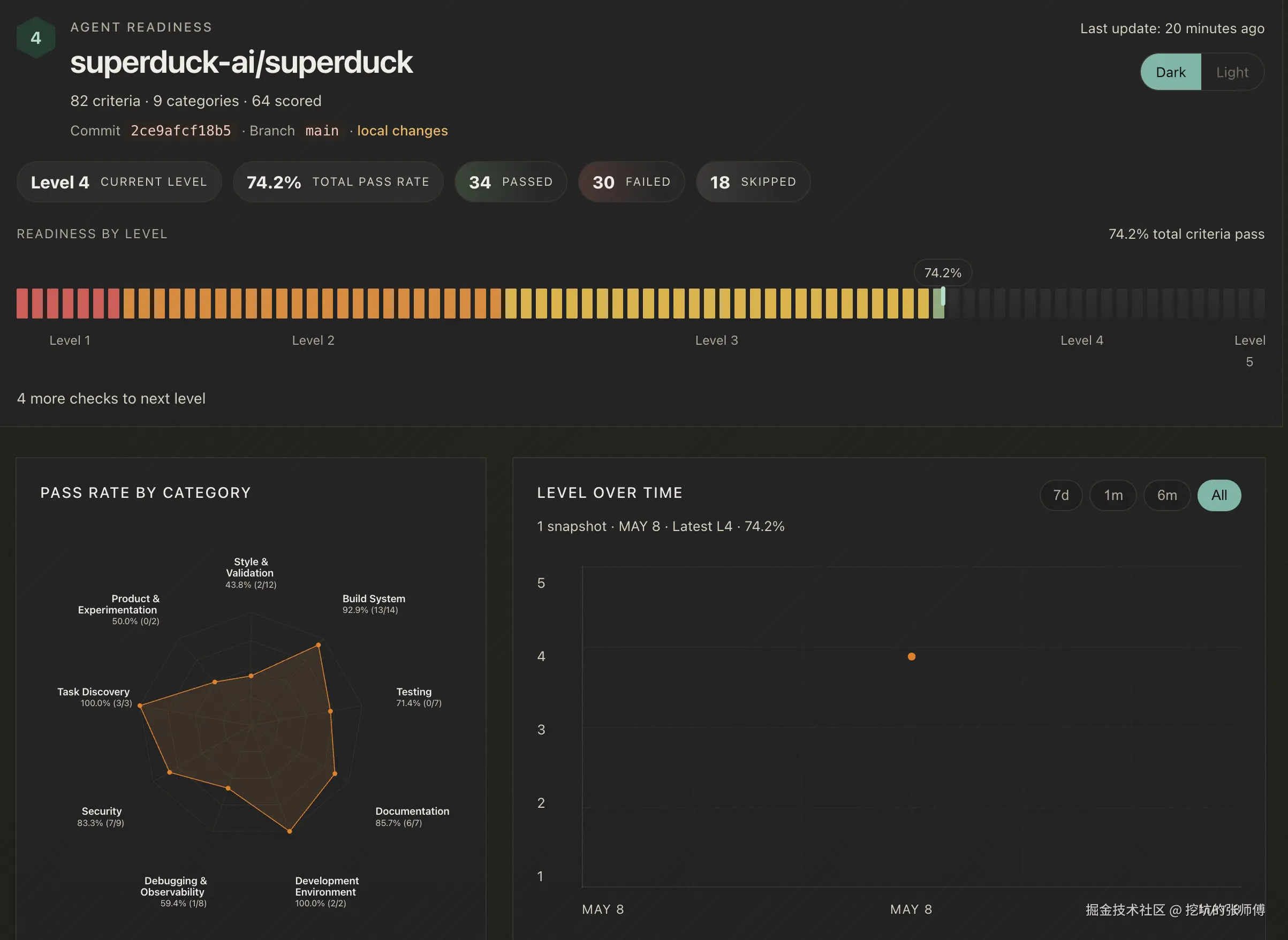Click the Build System radar label
The image size is (1288, 940).
[374, 604]
